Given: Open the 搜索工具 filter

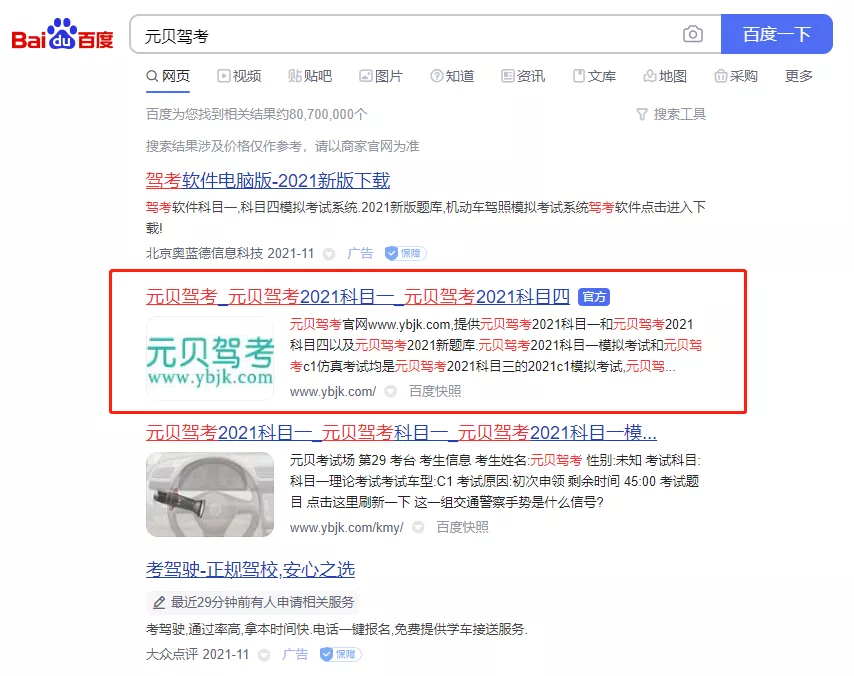Looking at the screenshot, I should pos(671,114).
